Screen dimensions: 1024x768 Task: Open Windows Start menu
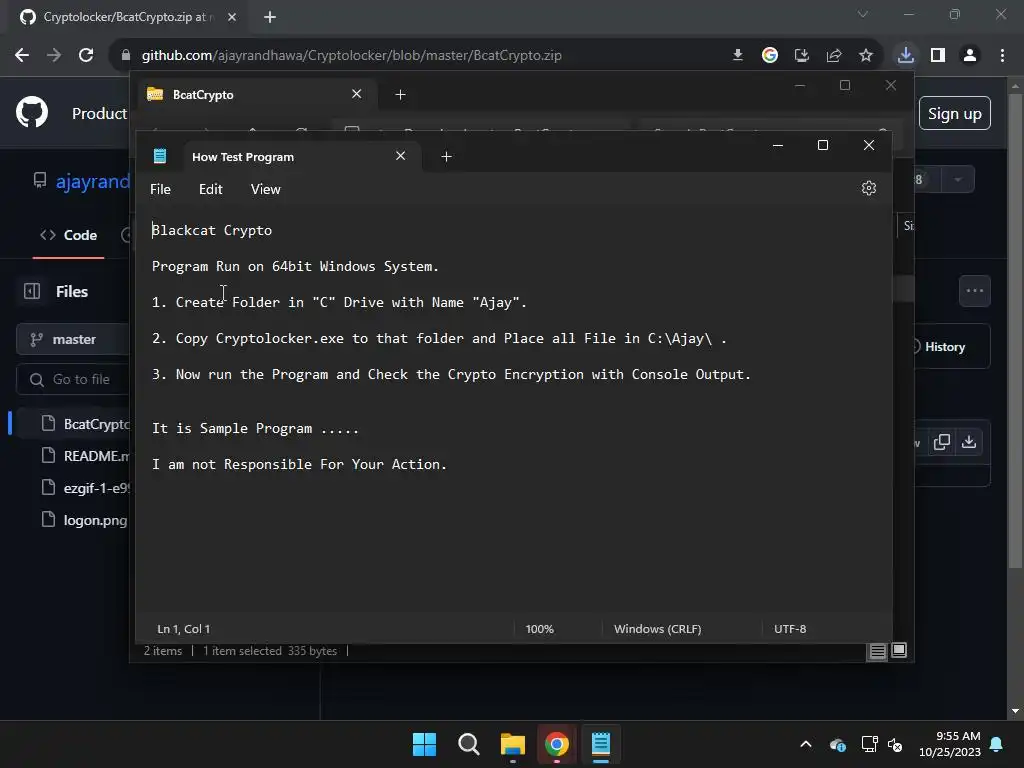[424, 744]
